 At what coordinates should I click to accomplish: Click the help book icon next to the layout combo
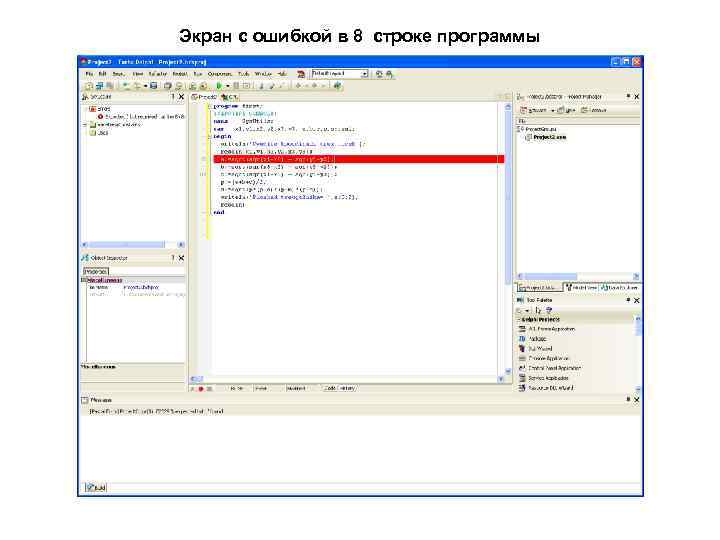301,74
